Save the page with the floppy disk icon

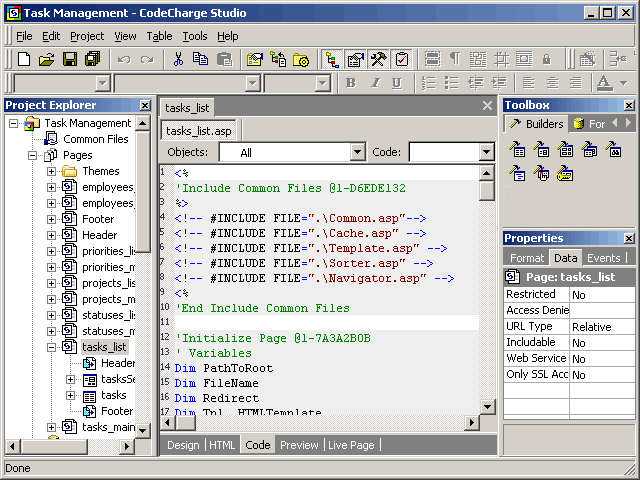tap(70, 60)
